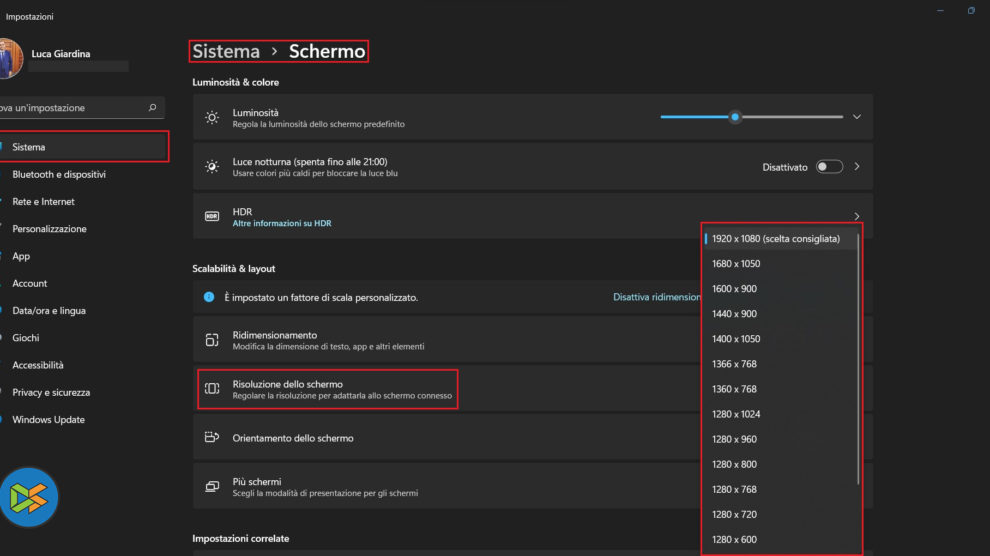Click the brightness slider handle
990x556 pixels.
point(735,117)
